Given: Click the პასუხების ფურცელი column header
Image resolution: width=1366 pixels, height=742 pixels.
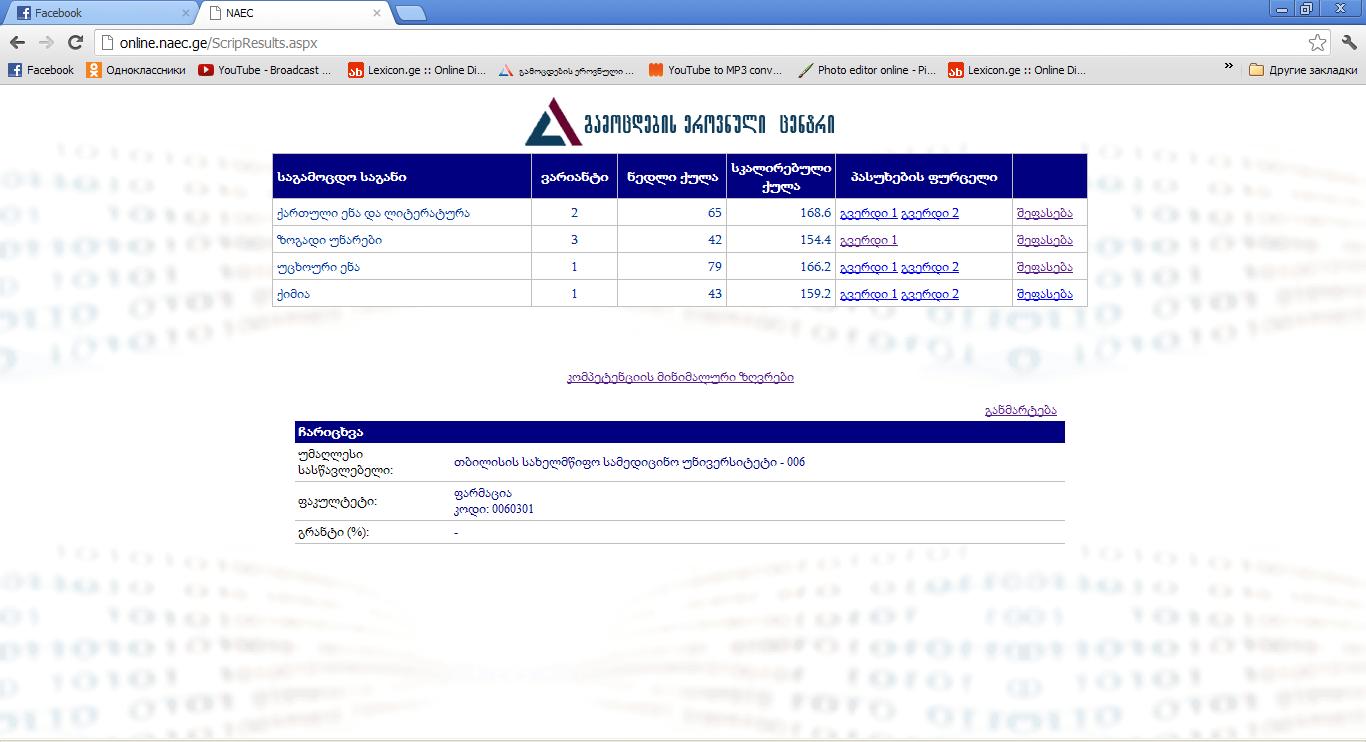Looking at the screenshot, I should click(x=924, y=177).
